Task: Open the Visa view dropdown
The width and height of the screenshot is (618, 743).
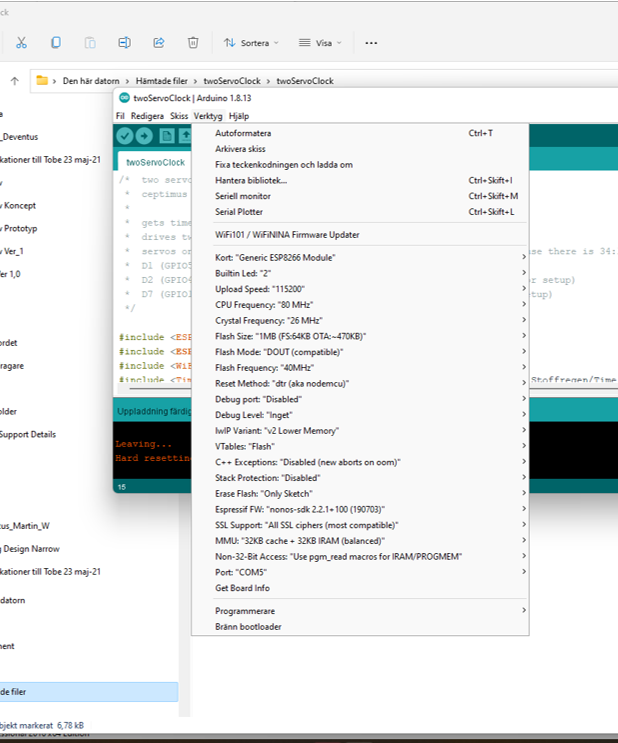Action: point(320,43)
